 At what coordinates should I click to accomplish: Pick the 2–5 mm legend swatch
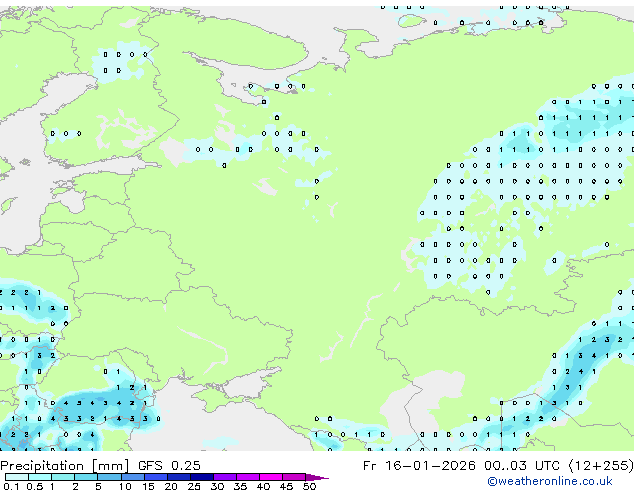point(86,477)
